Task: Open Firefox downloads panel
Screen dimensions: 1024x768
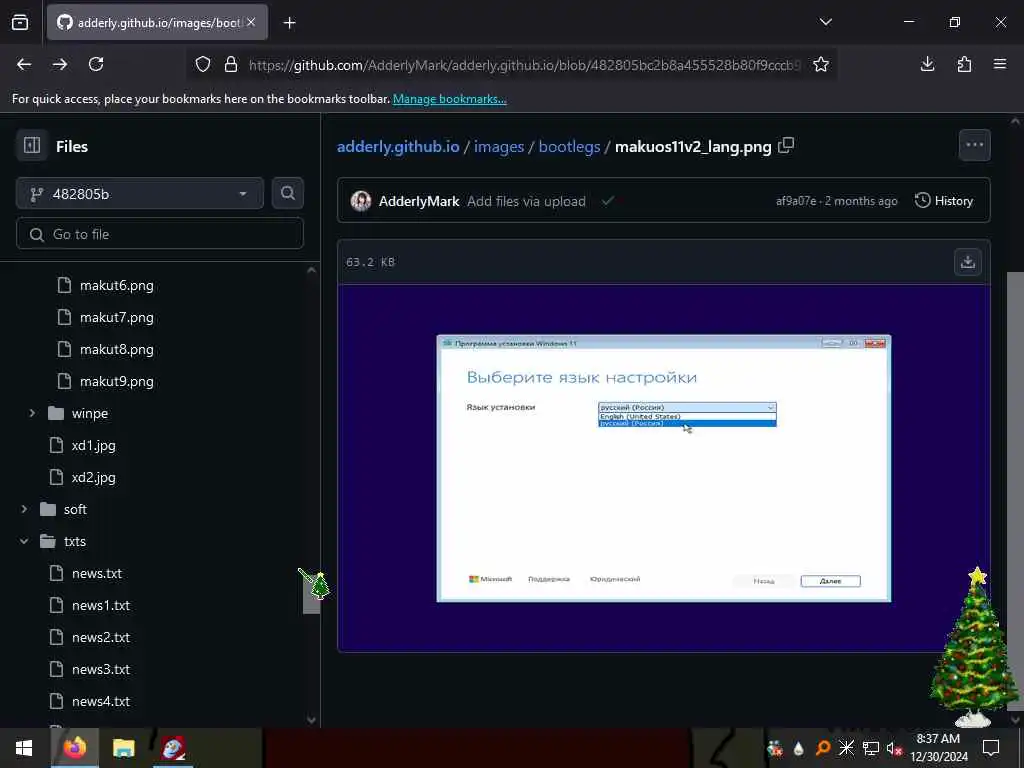Action: tap(927, 64)
